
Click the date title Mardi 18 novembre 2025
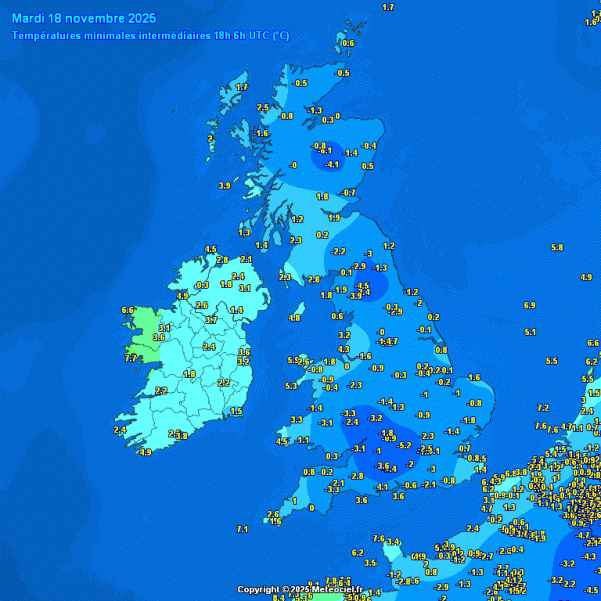click(x=78, y=18)
